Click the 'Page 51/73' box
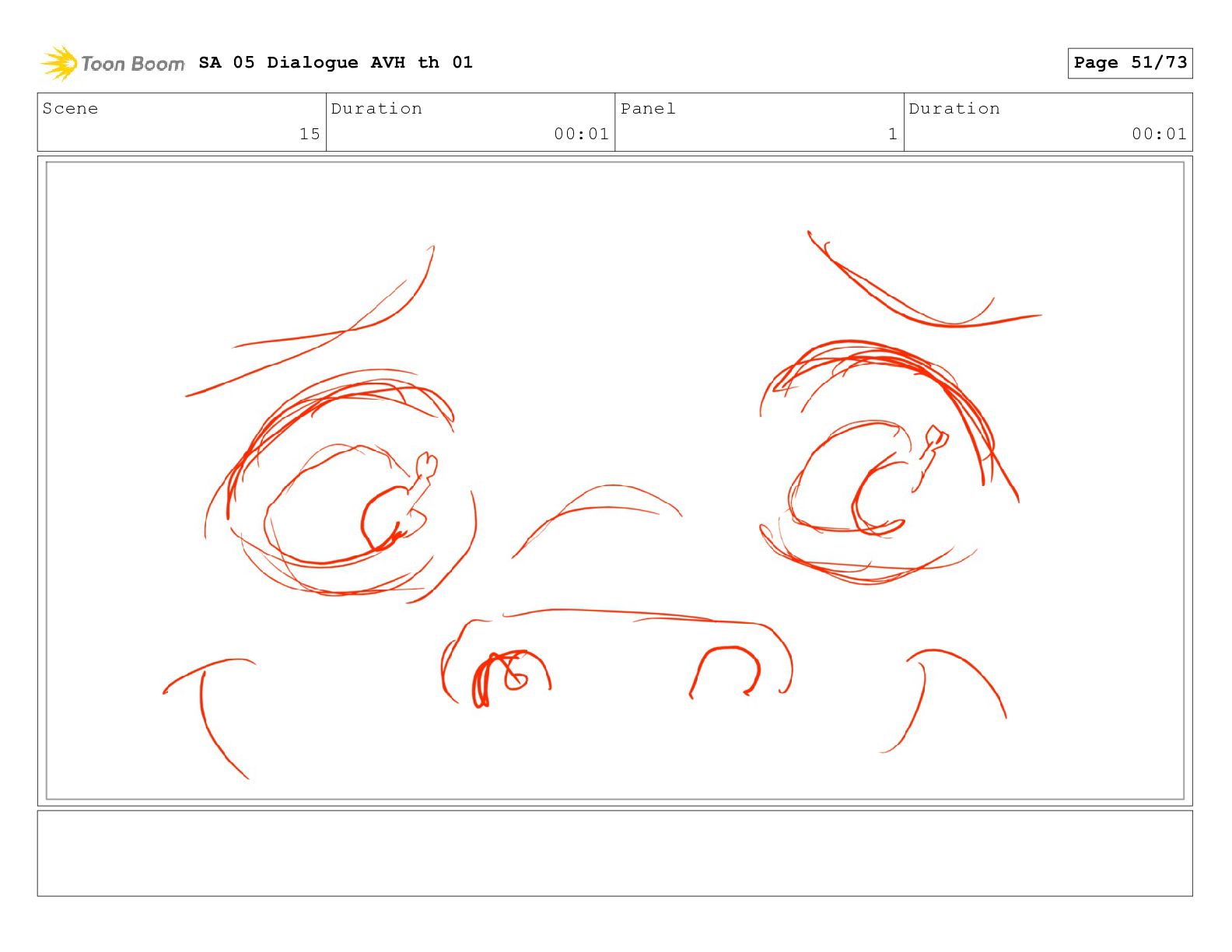1232x952 pixels. point(1129,63)
